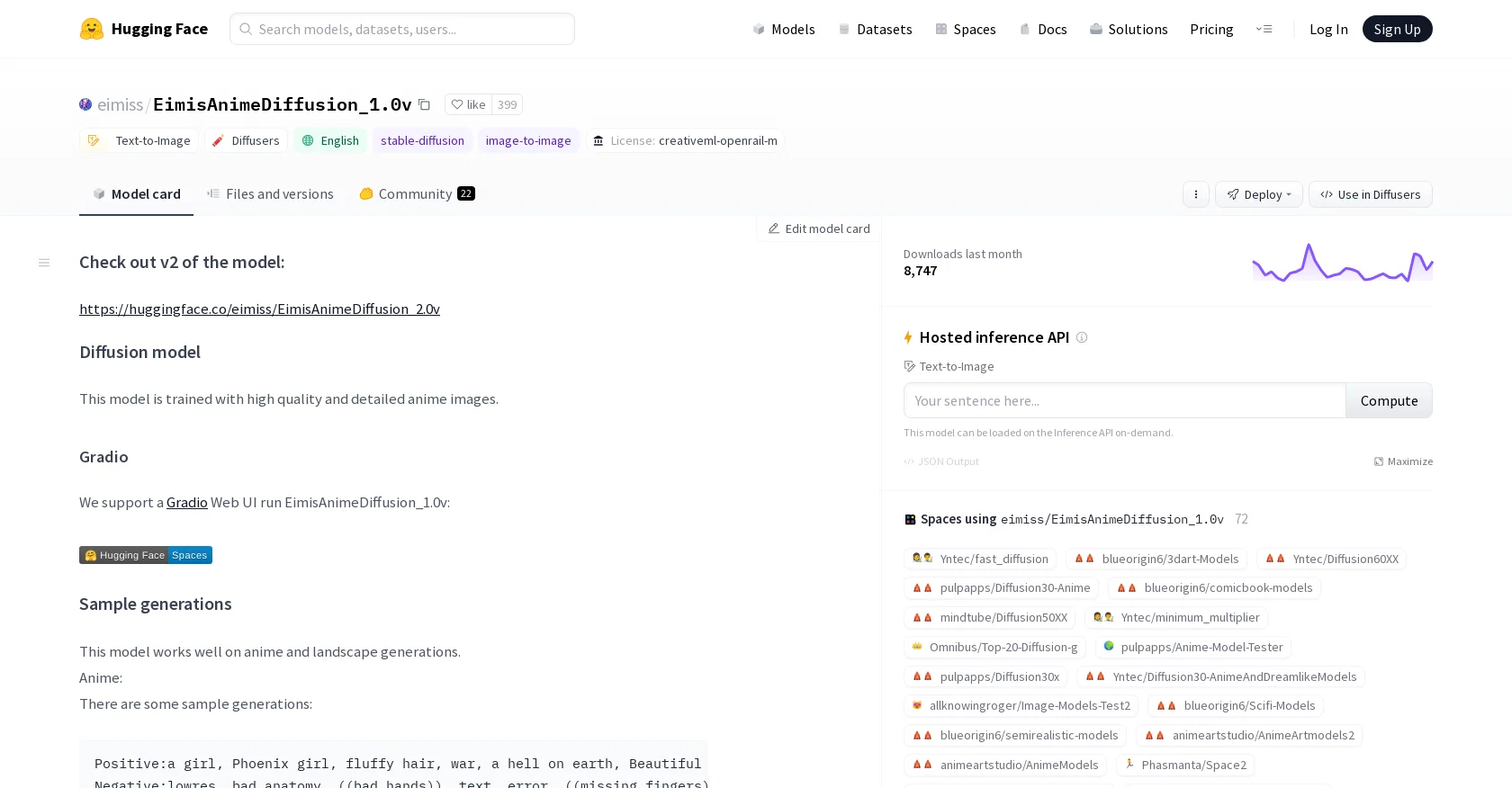Open allknowingroger/Image-Models-Test2 space
The width and height of the screenshot is (1512, 788).
1021,705
